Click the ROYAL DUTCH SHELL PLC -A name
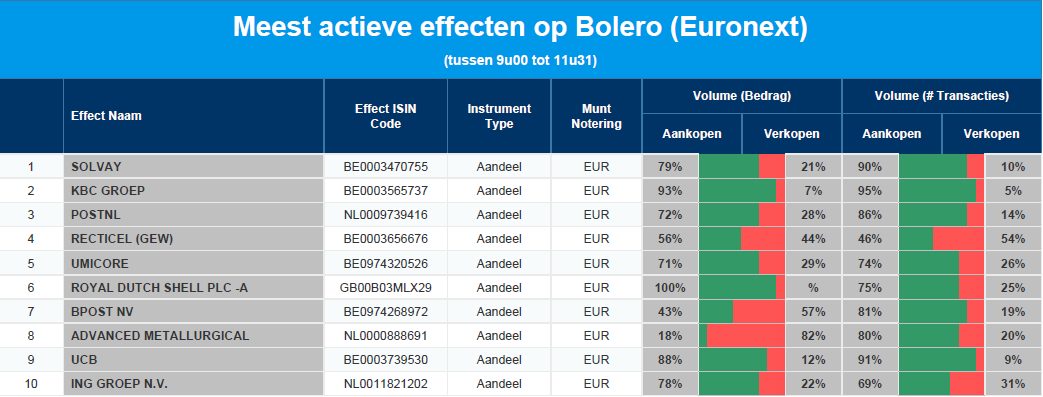 [x=155, y=287]
